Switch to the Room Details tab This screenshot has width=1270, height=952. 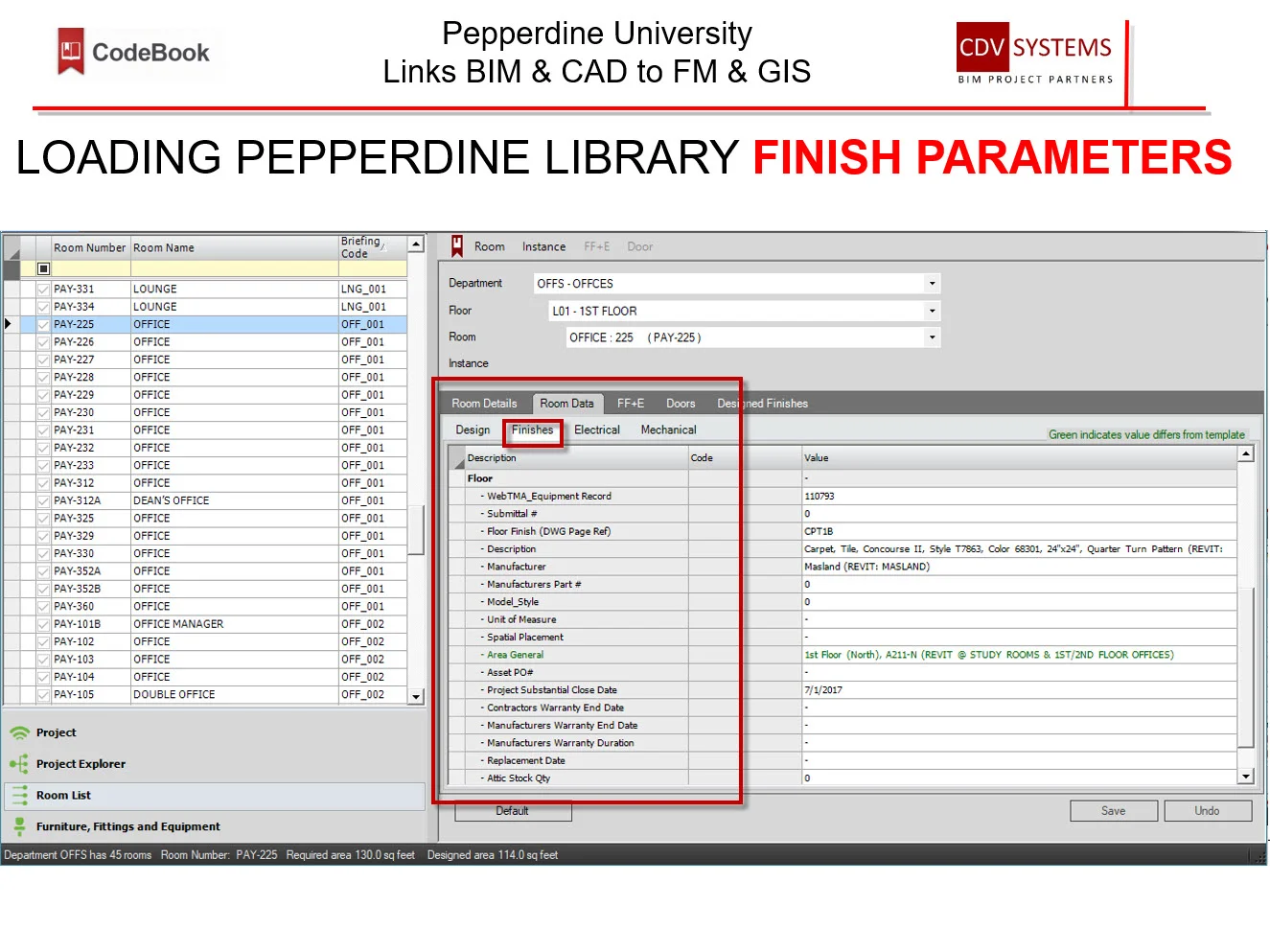pyautogui.click(x=484, y=404)
